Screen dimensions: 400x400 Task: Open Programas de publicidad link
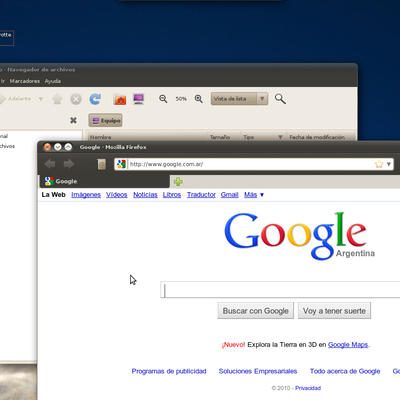(x=169, y=371)
